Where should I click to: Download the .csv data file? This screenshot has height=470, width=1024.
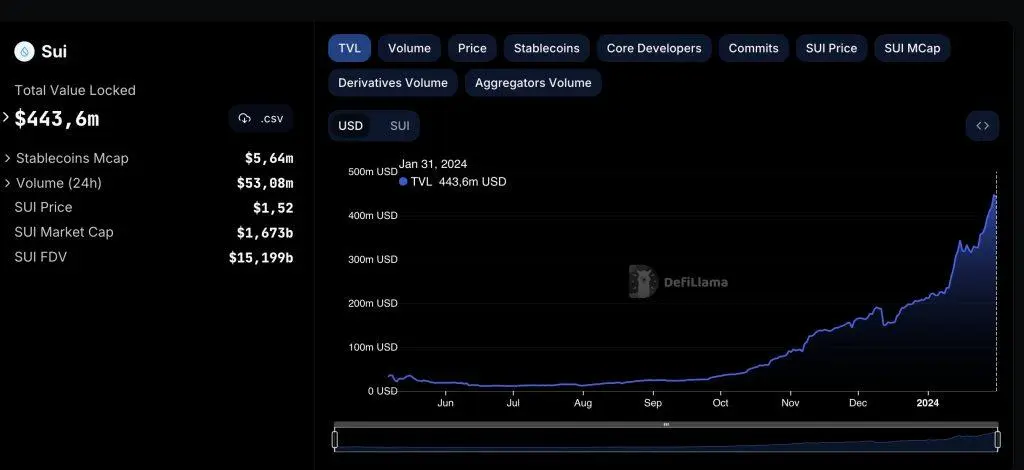(261, 119)
